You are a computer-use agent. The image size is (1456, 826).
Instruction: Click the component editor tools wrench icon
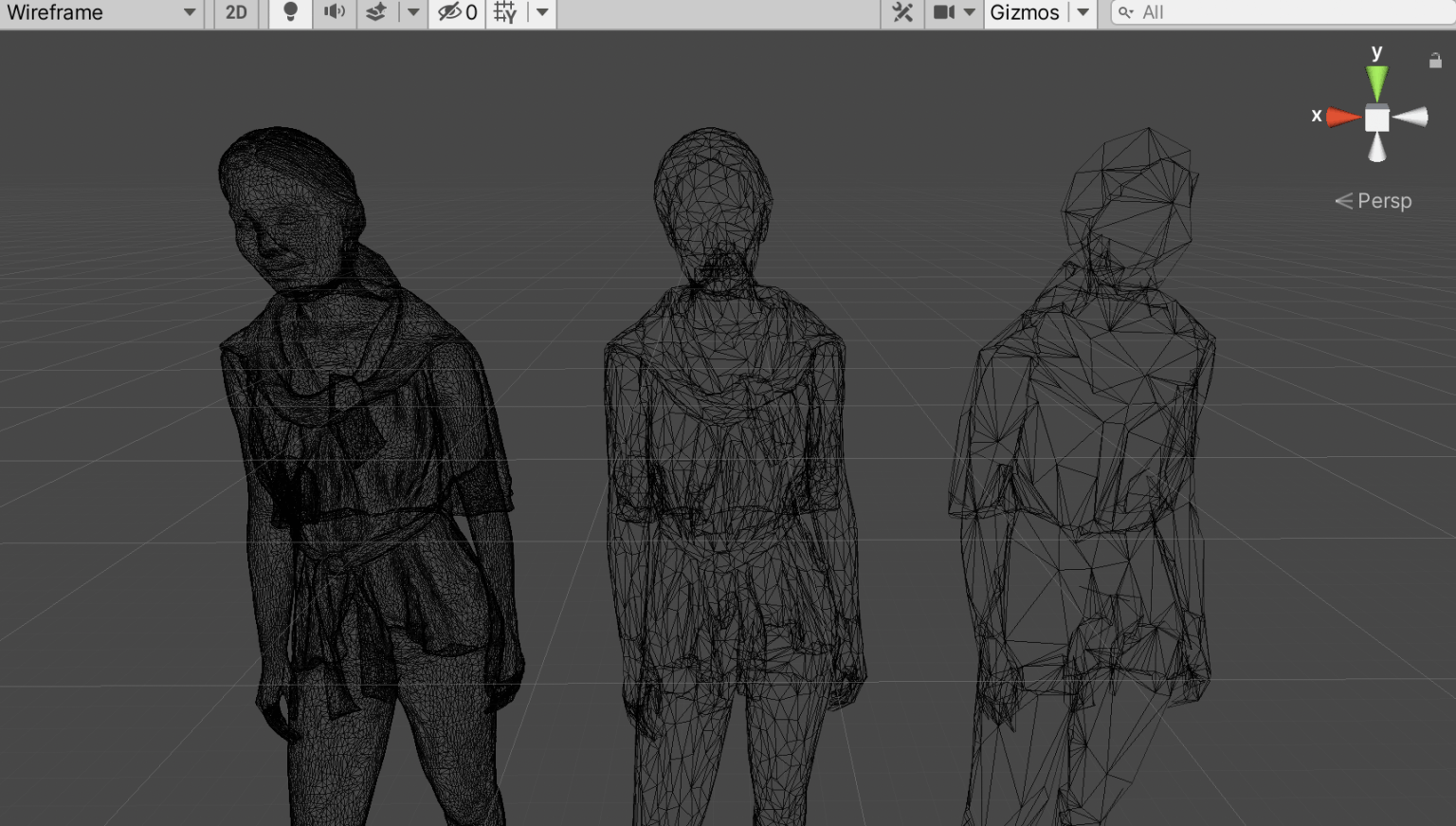point(901,12)
